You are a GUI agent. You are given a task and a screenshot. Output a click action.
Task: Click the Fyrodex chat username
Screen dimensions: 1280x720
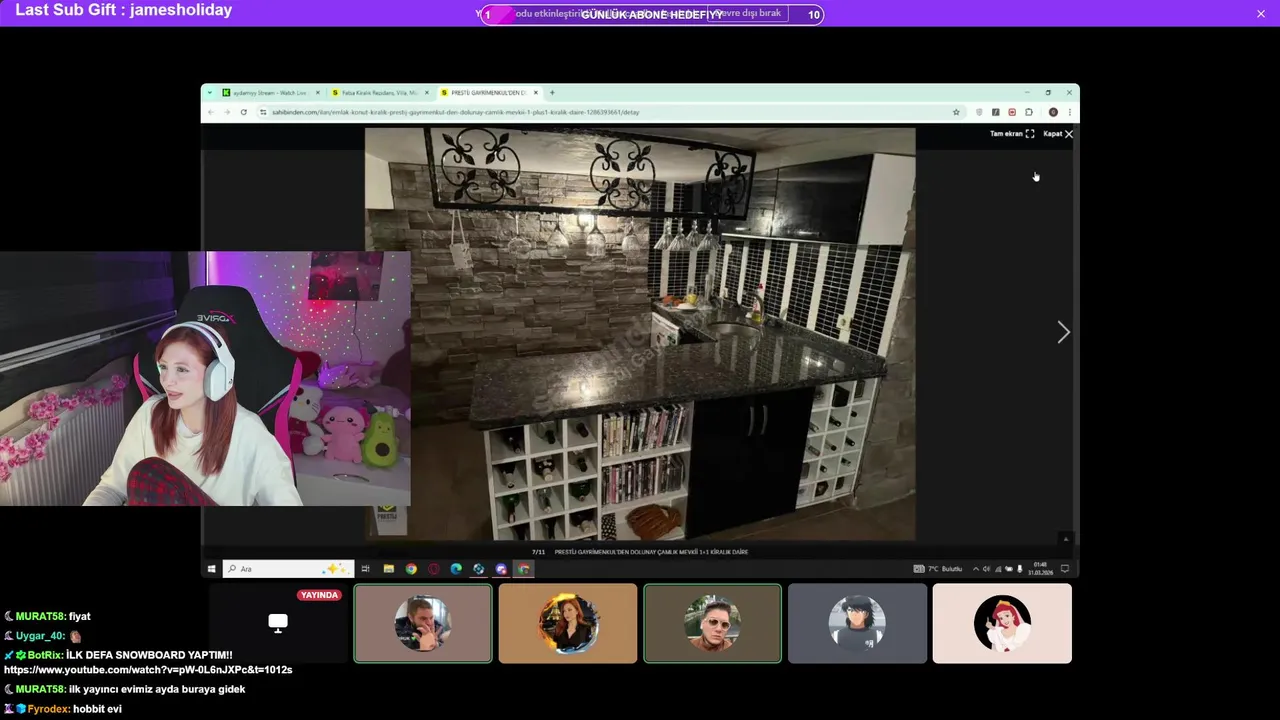point(48,709)
